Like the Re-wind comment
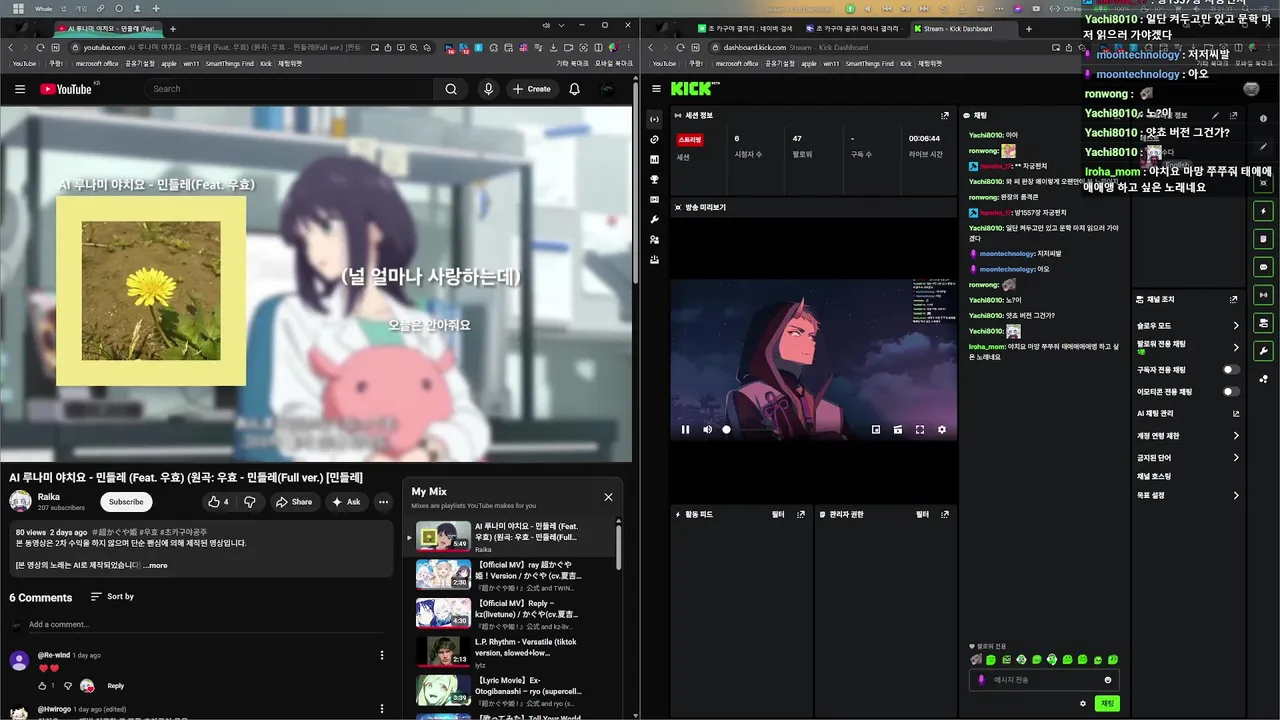1280x720 pixels. point(42,686)
